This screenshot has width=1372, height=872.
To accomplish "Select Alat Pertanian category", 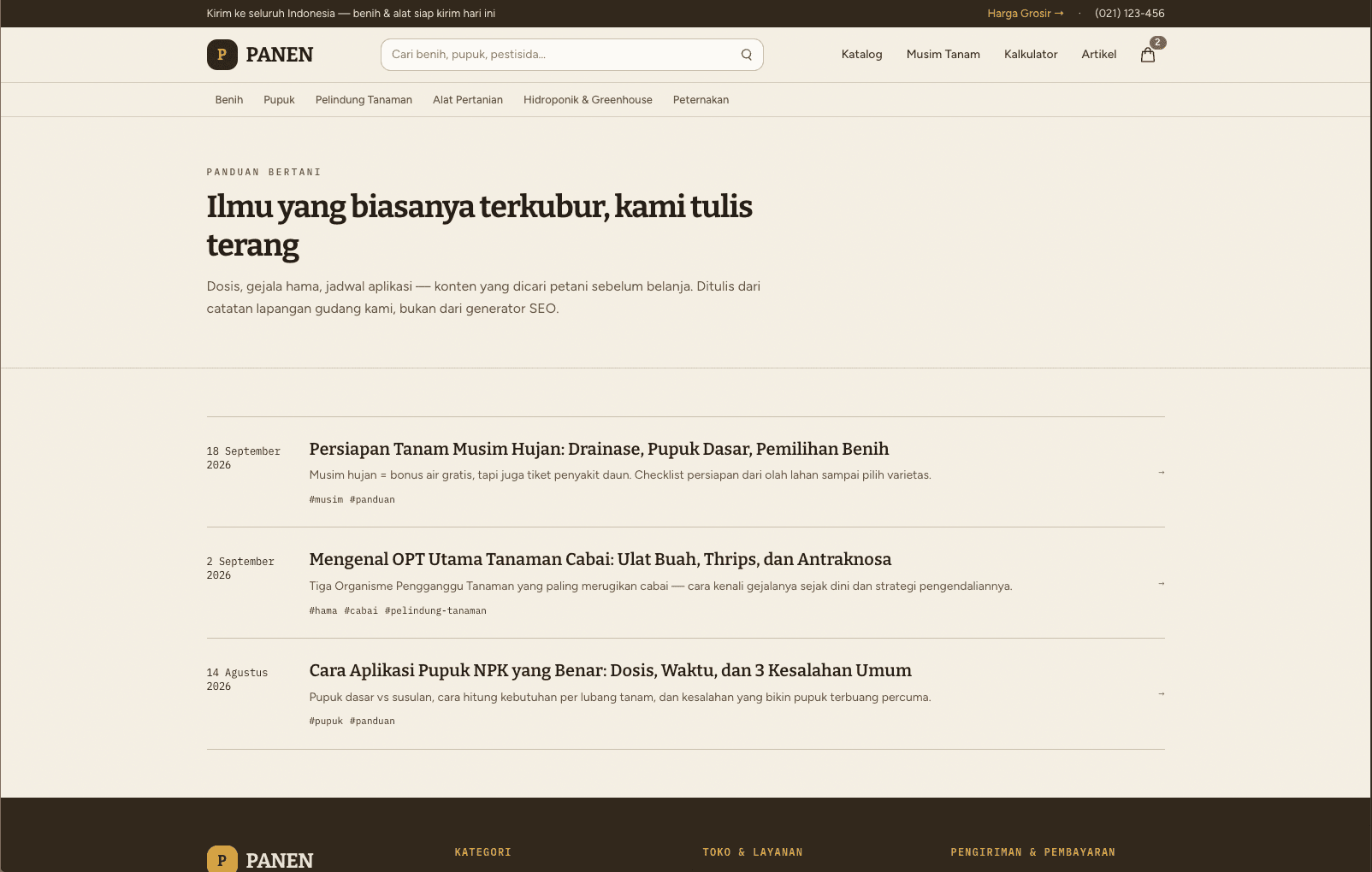I will 468,100.
